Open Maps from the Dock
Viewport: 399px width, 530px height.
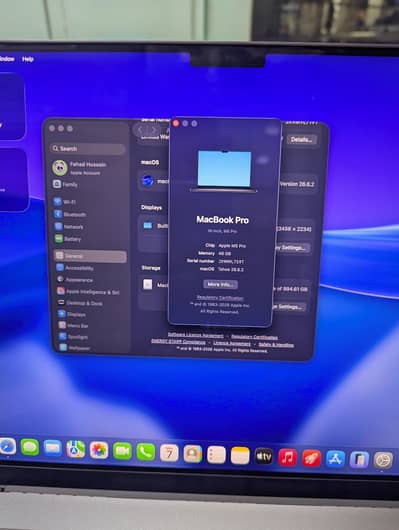coord(75,449)
